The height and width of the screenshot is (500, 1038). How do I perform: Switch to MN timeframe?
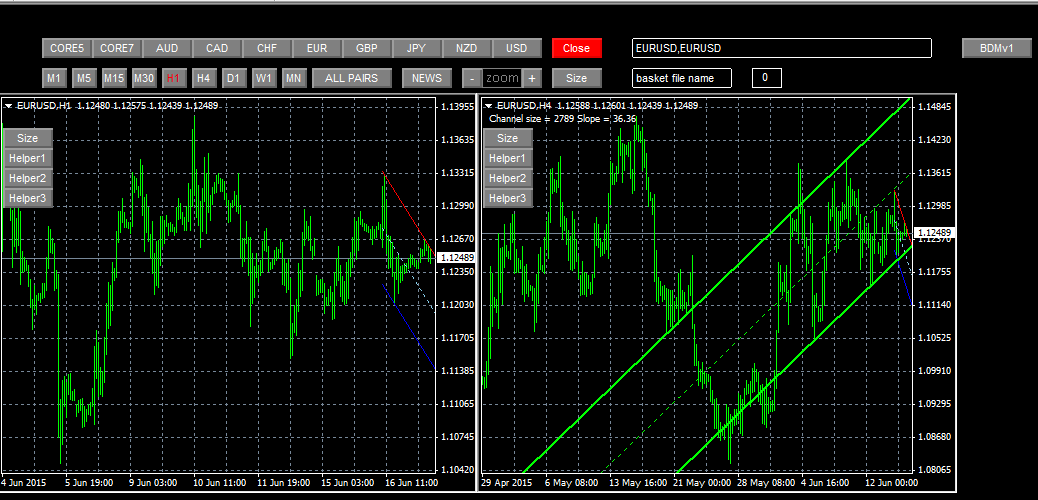293,78
